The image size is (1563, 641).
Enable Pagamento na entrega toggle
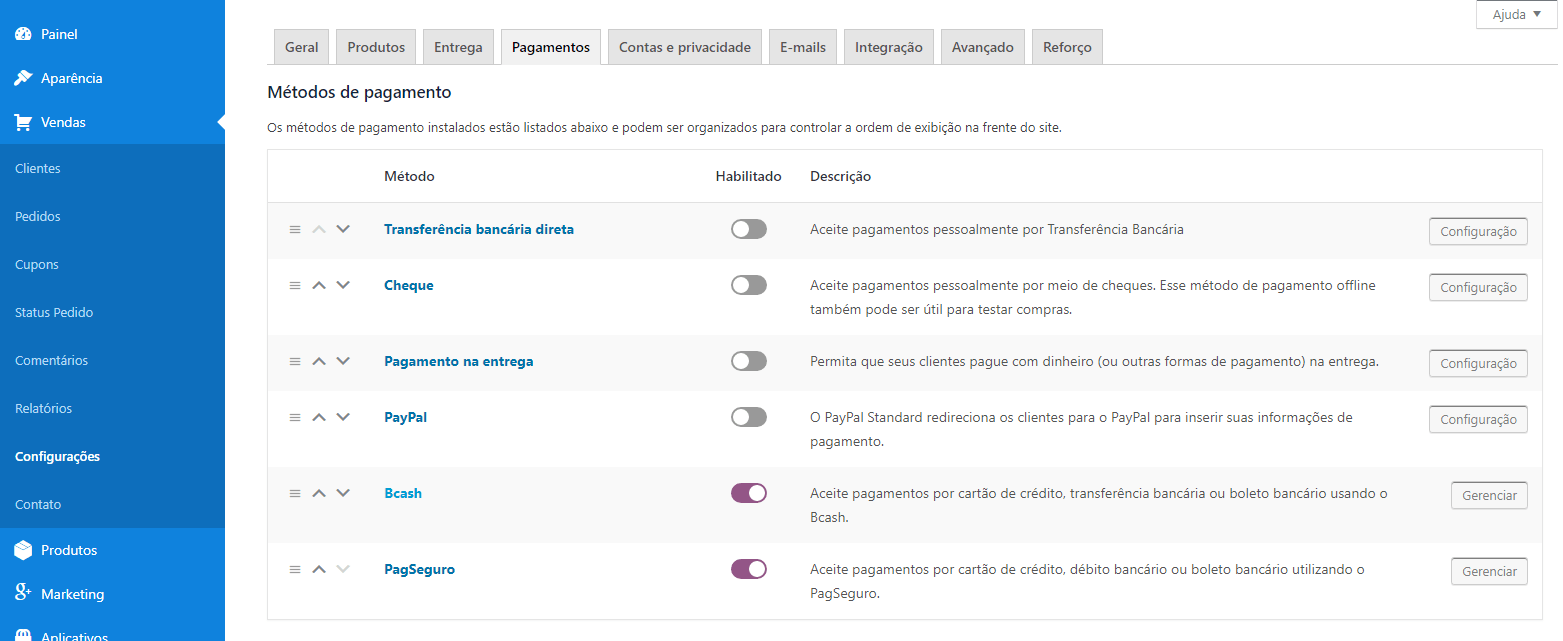pos(749,361)
